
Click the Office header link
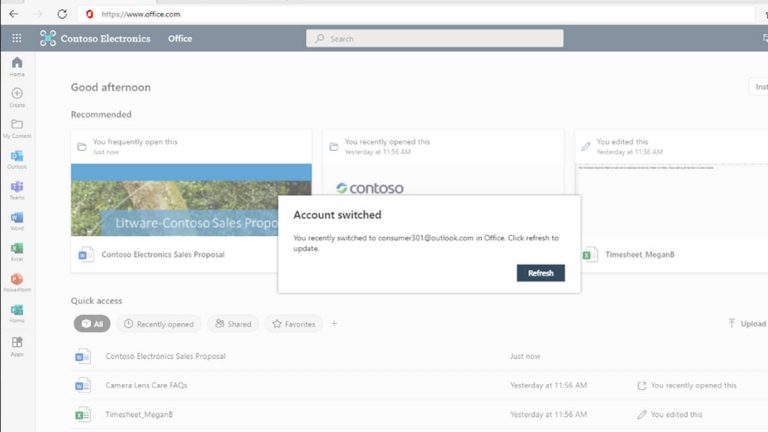point(180,38)
